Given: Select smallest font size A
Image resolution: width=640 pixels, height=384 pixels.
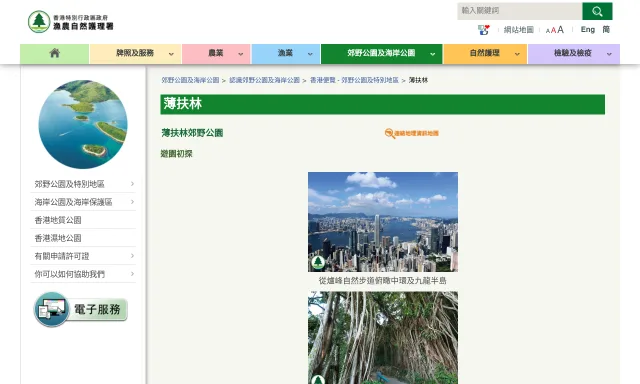Looking at the screenshot, I should pos(548,31).
